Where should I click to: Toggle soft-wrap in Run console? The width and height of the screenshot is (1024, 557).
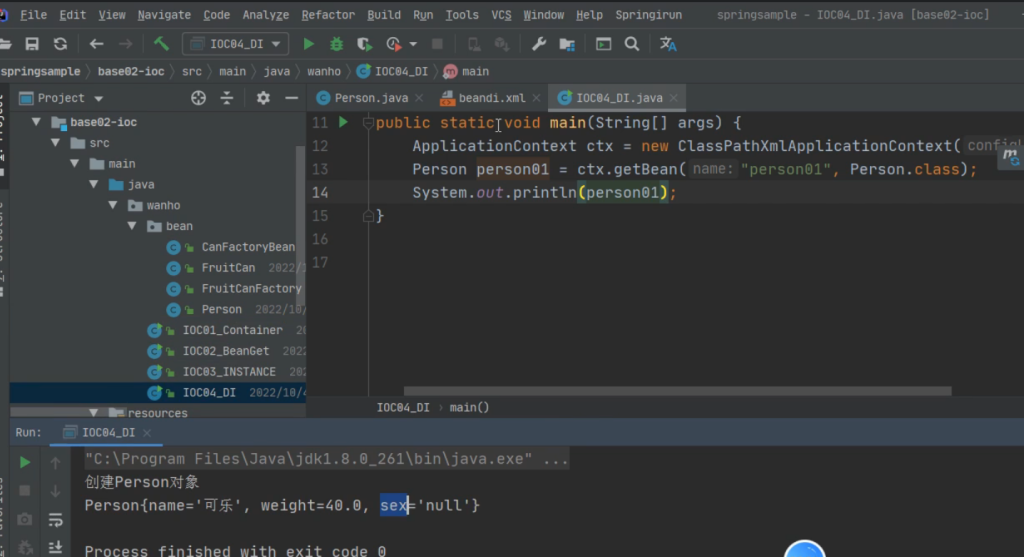57,520
